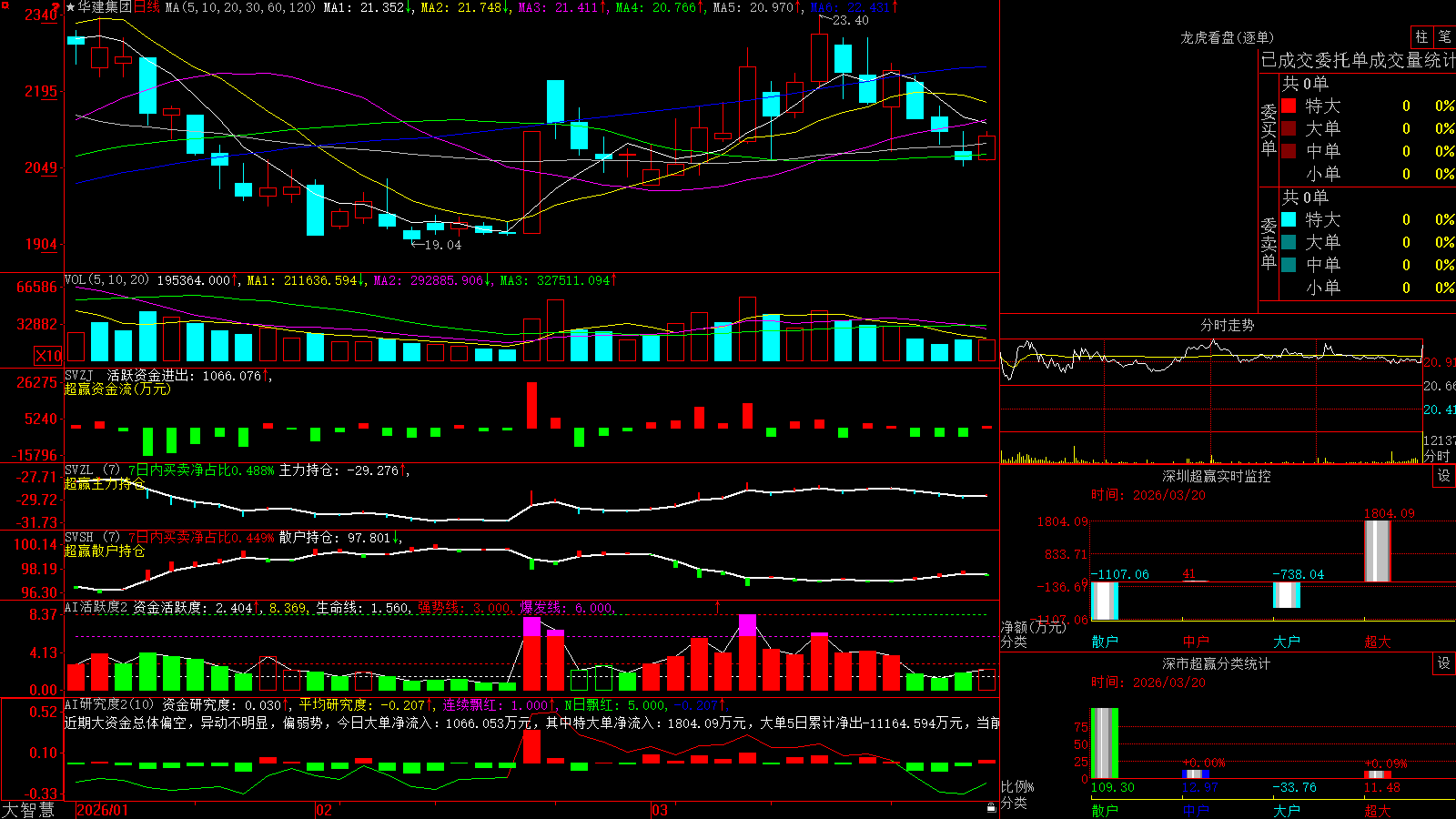Click the 2026/01 date marker on timeline
This screenshot has height=819, width=1456.
(103, 810)
